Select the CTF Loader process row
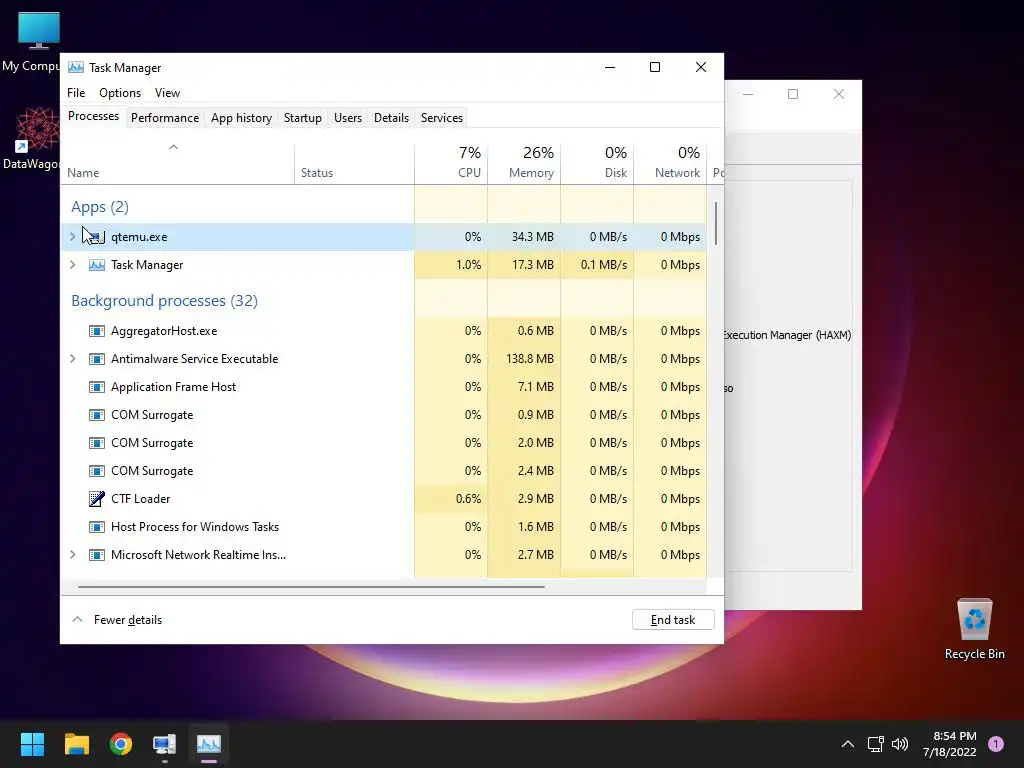The image size is (1024, 768). tap(384, 499)
